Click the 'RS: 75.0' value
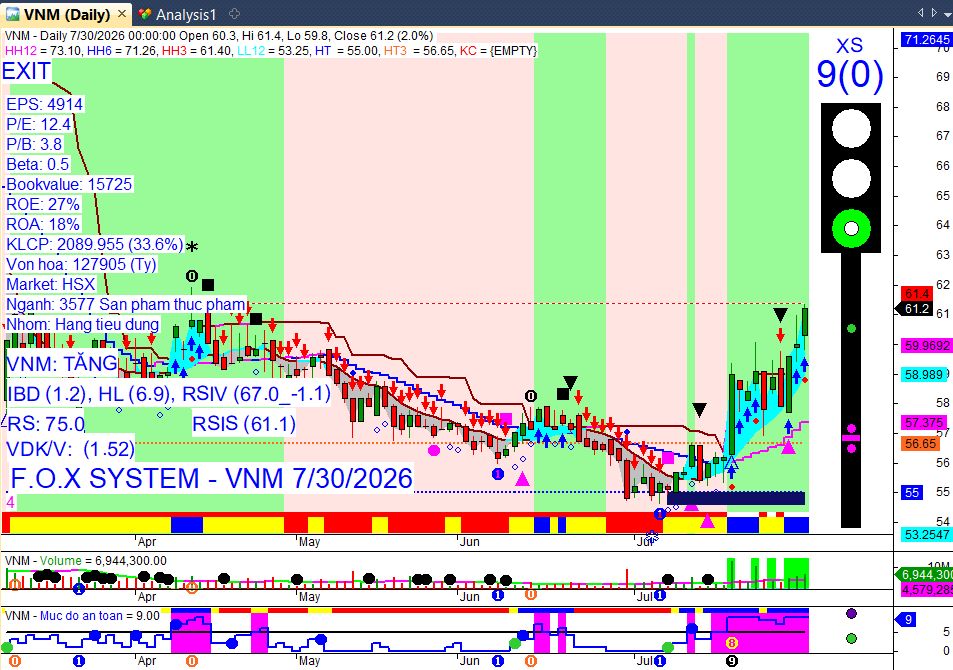This screenshot has height=670, width=953. click(46, 424)
